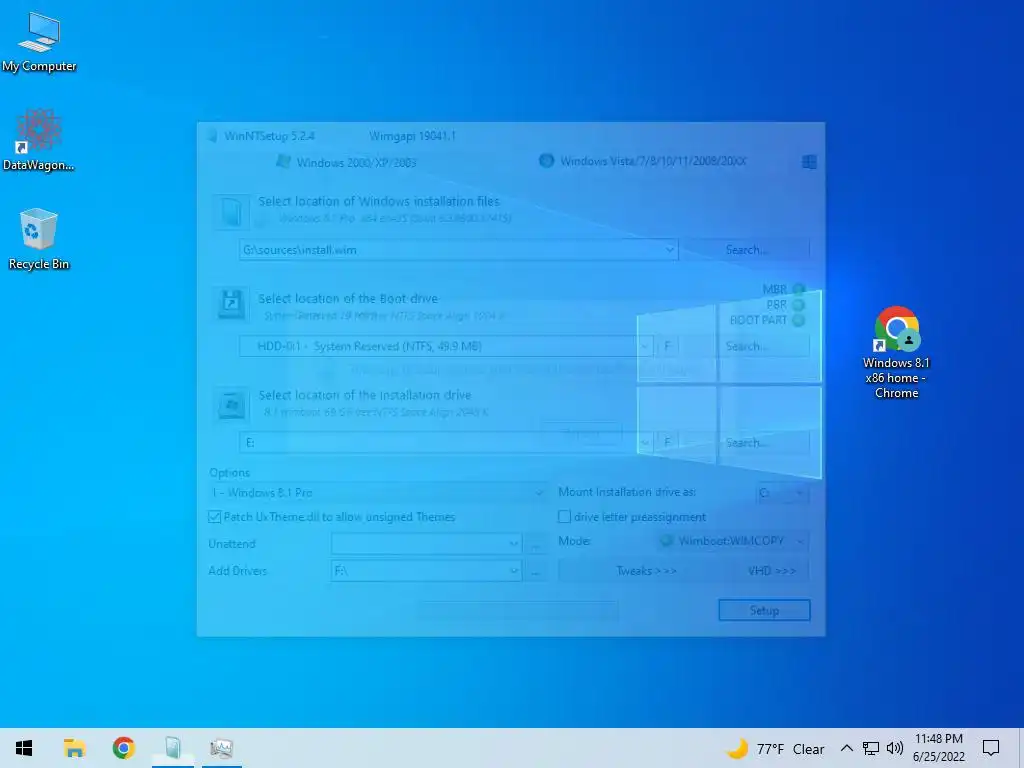Open the taskbar clock showing 11:48 PM
Image resolution: width=1024 pixels, height=768 pixels.
click(x=938, y=748)
